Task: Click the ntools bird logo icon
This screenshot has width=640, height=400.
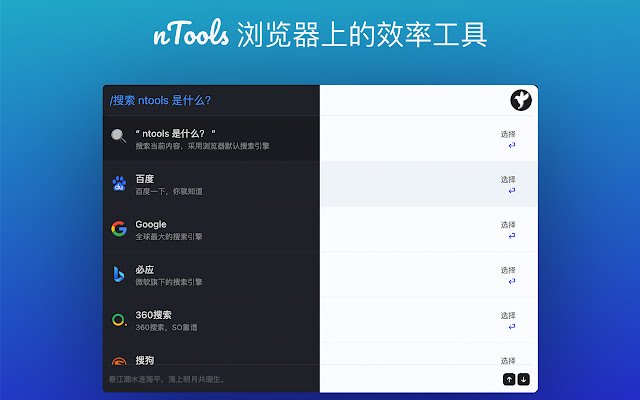Action: point(521,100)
